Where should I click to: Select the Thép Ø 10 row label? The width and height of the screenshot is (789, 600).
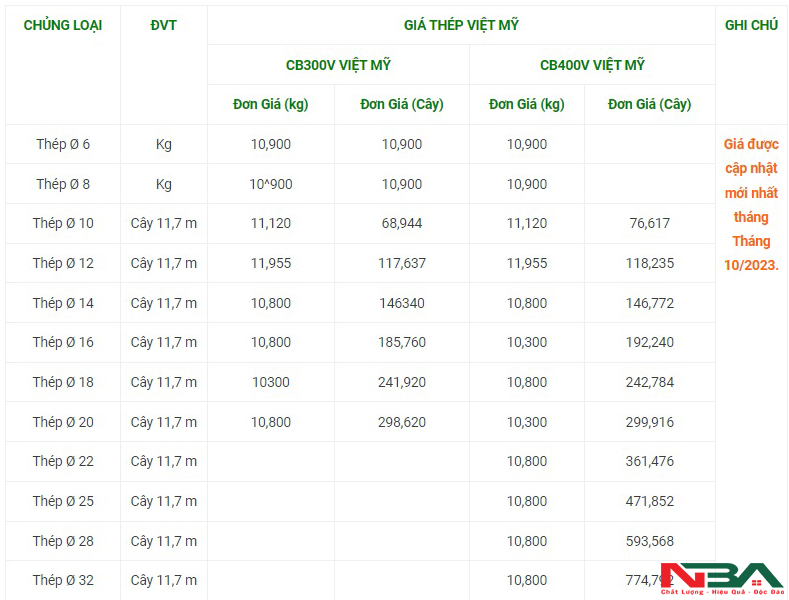[x=63, y=223]
